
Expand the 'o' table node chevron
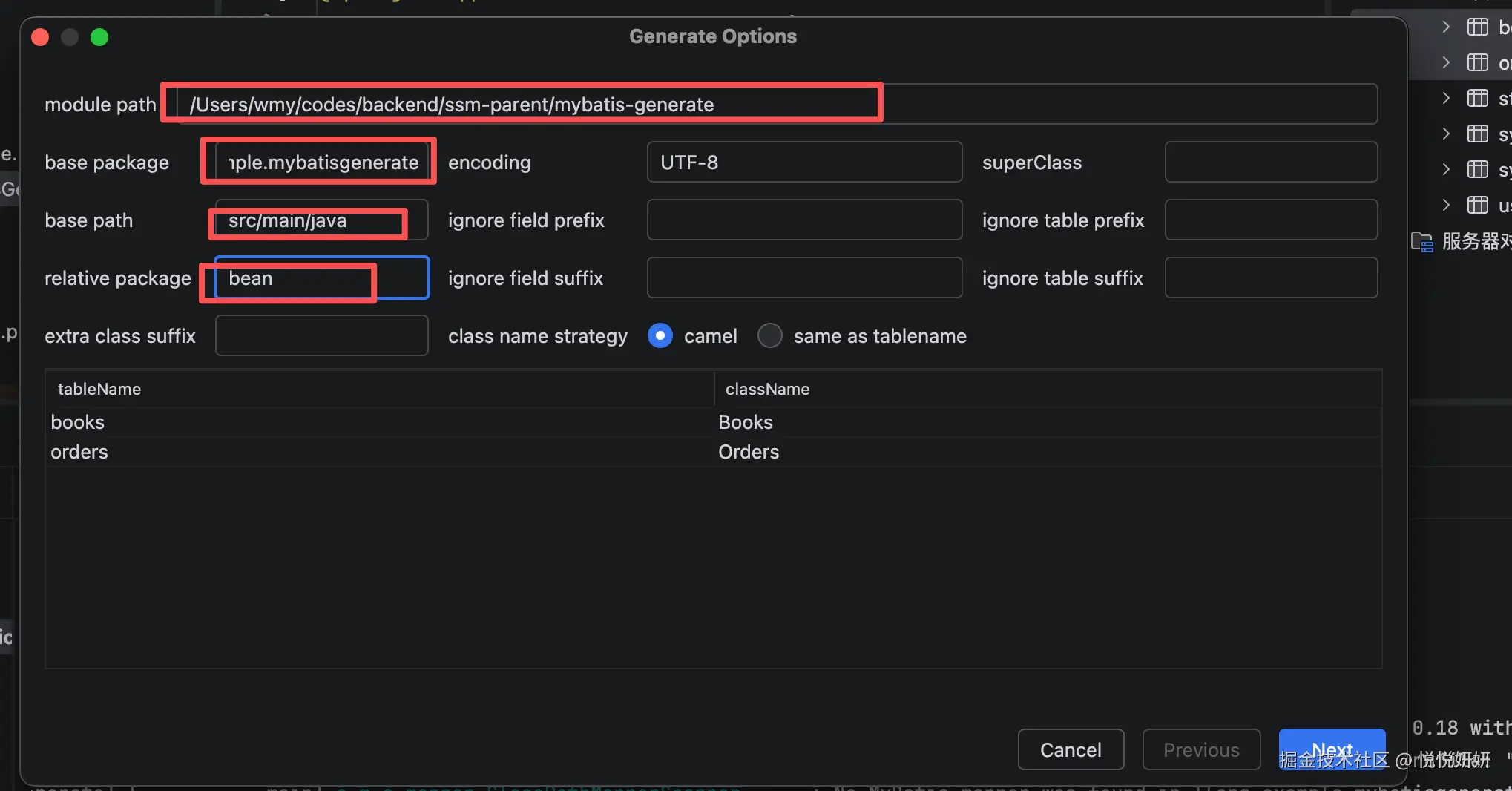coord(1446,63)
